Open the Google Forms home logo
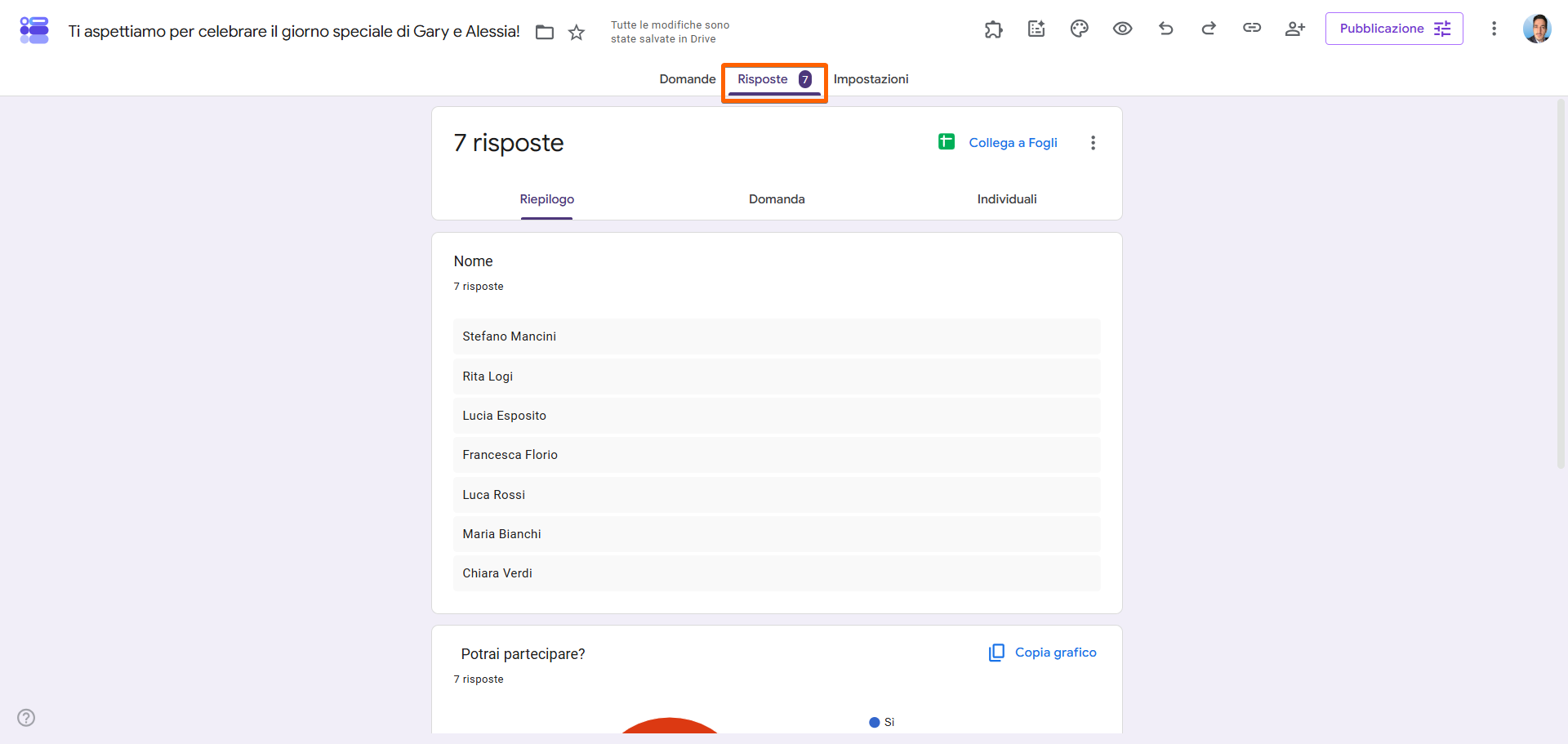 [34, 30]
